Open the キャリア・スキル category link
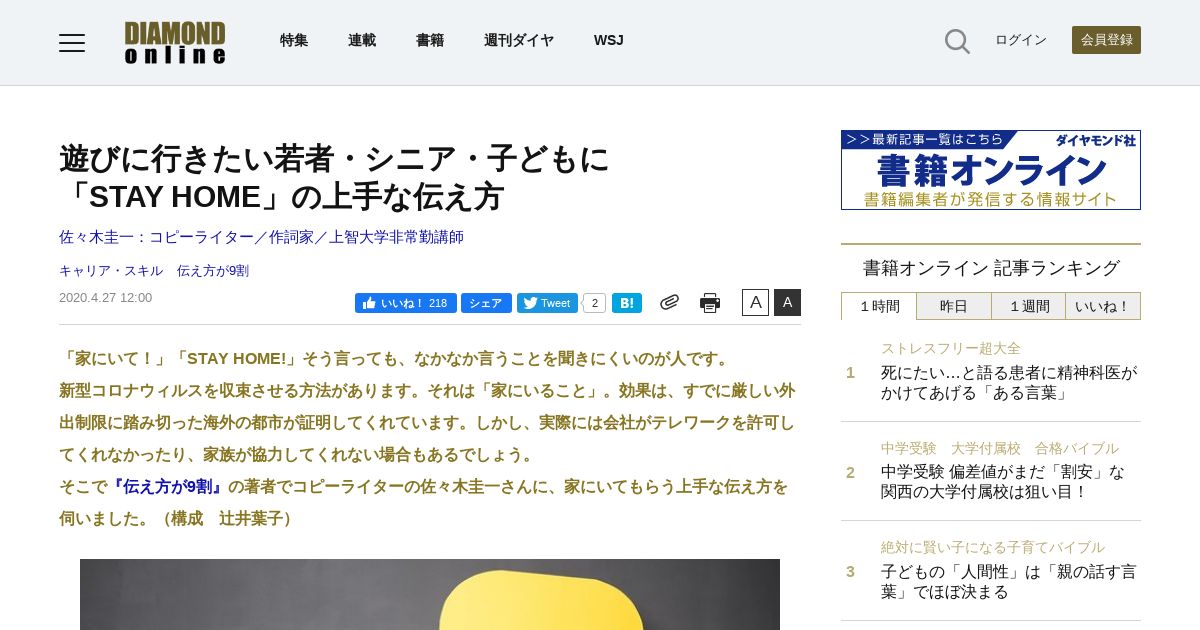 (111, 271)
